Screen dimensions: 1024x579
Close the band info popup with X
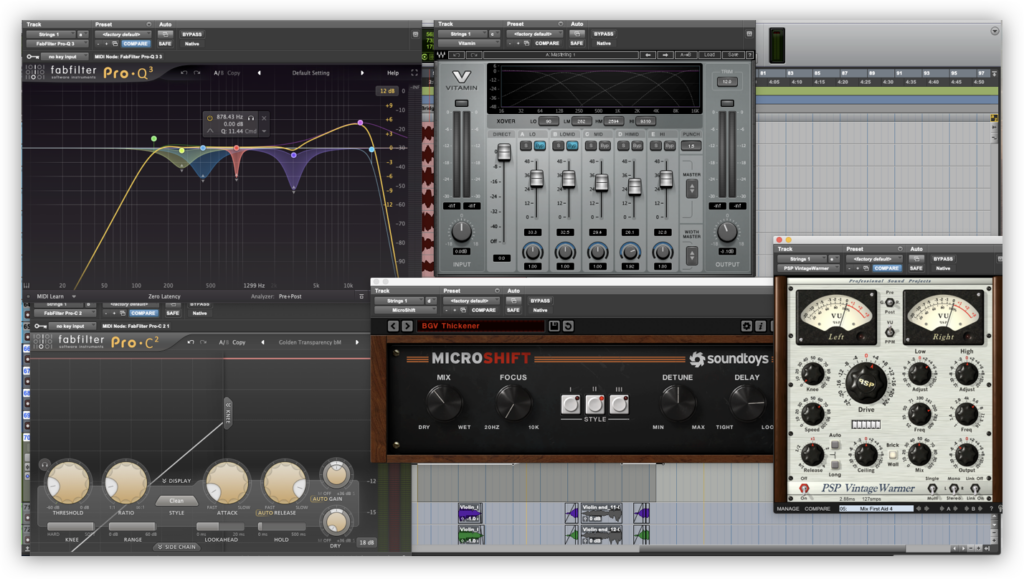pyautogui.click(x=264, y=118)
